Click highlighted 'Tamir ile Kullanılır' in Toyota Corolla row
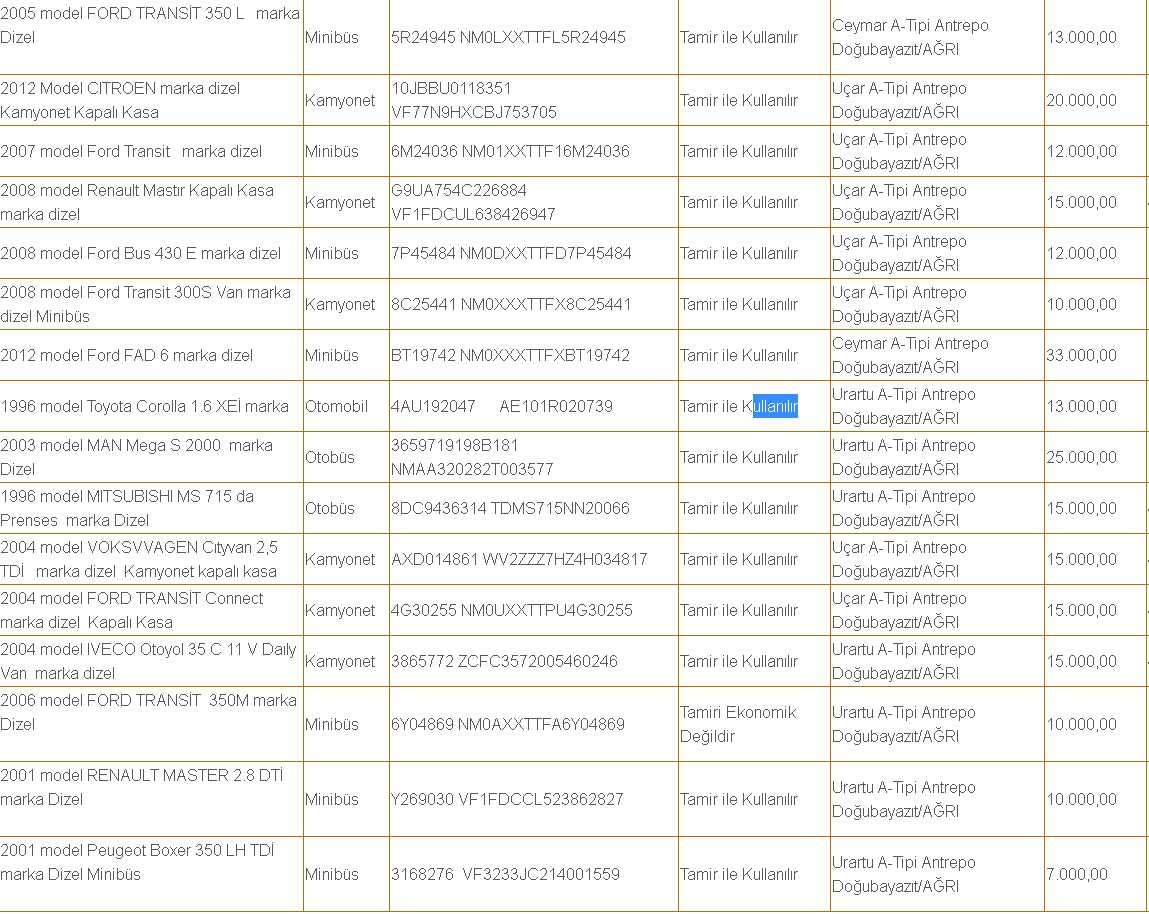The height and width of the screenshot is (914, 1149). [739, 407]
